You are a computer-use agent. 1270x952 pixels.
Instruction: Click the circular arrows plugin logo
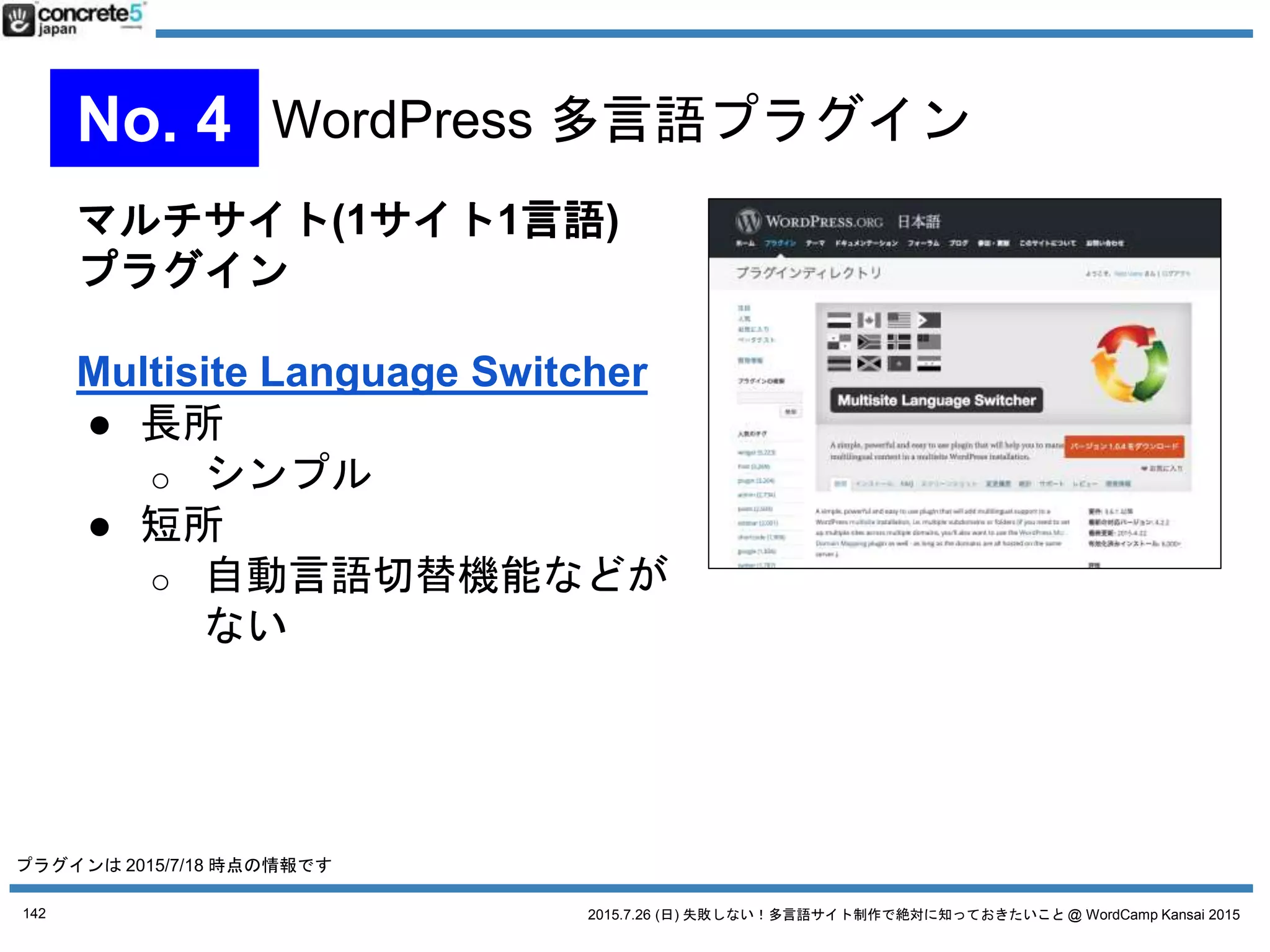[x=1130, y=364]
